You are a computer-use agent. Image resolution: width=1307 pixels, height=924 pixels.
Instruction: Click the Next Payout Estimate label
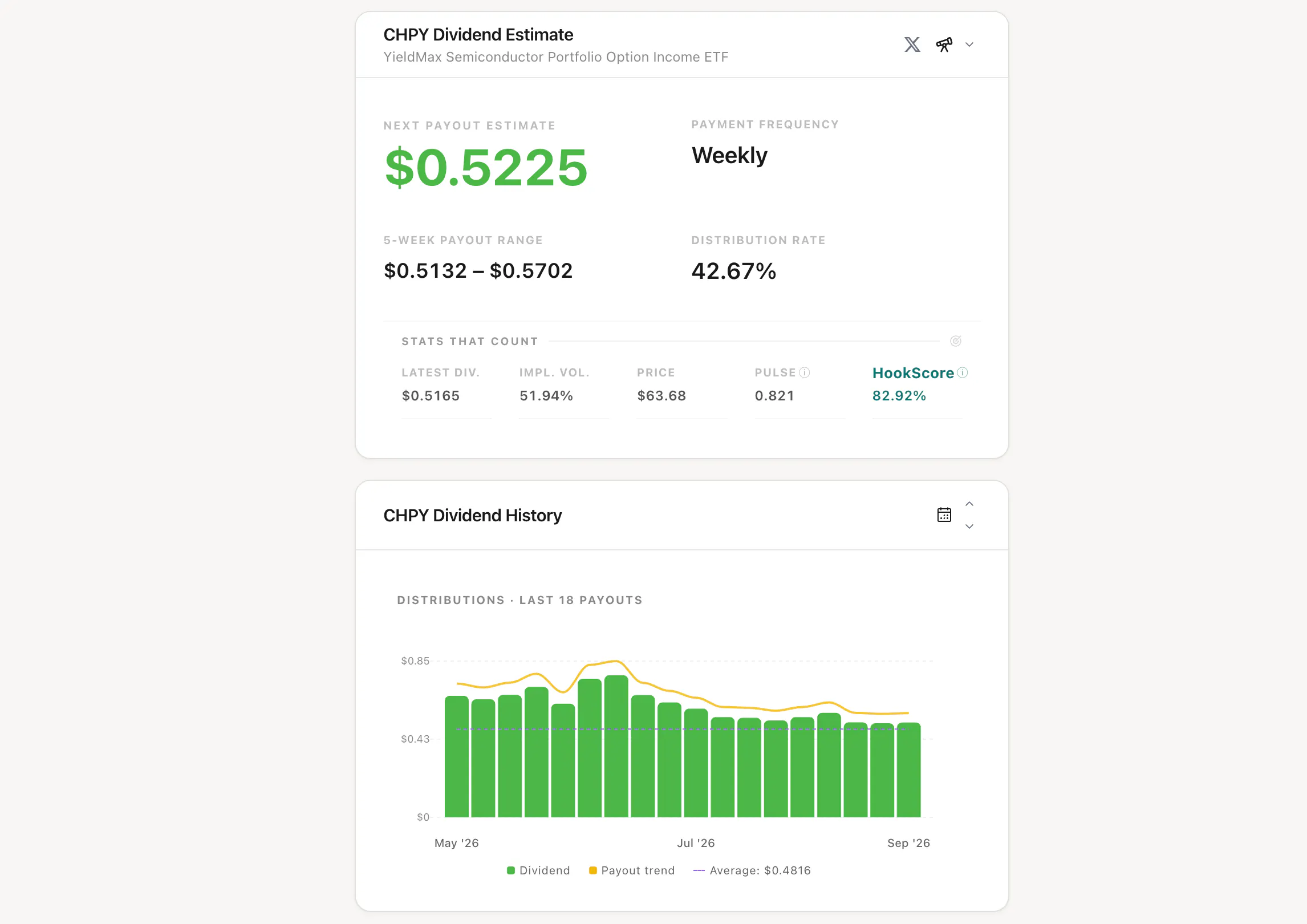[x=469, y=125]
